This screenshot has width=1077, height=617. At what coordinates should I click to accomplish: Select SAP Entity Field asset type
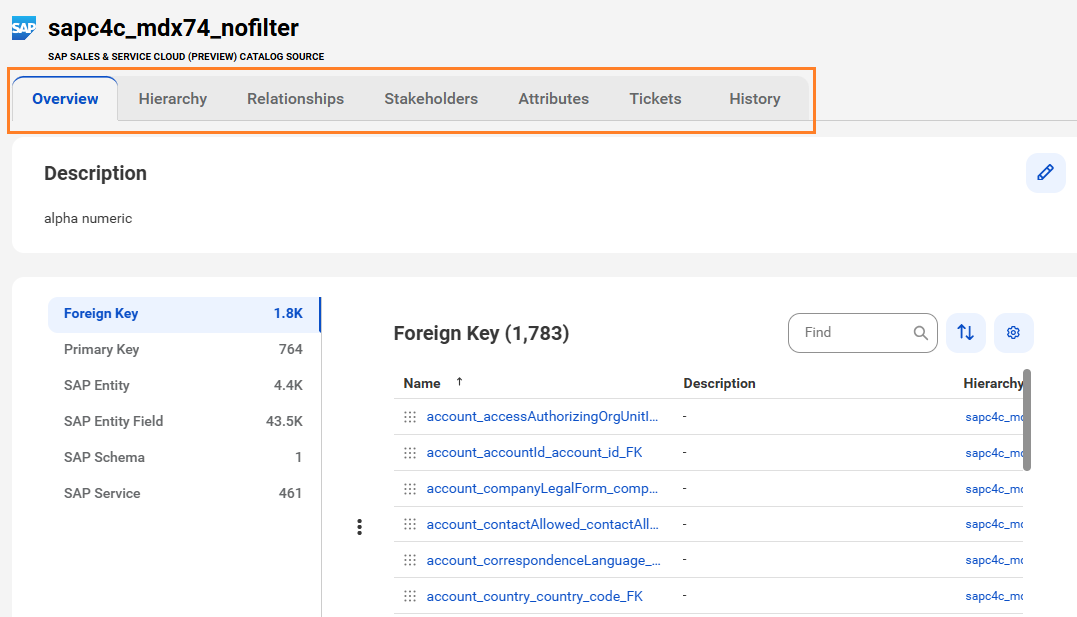click(x=184, y=421)
